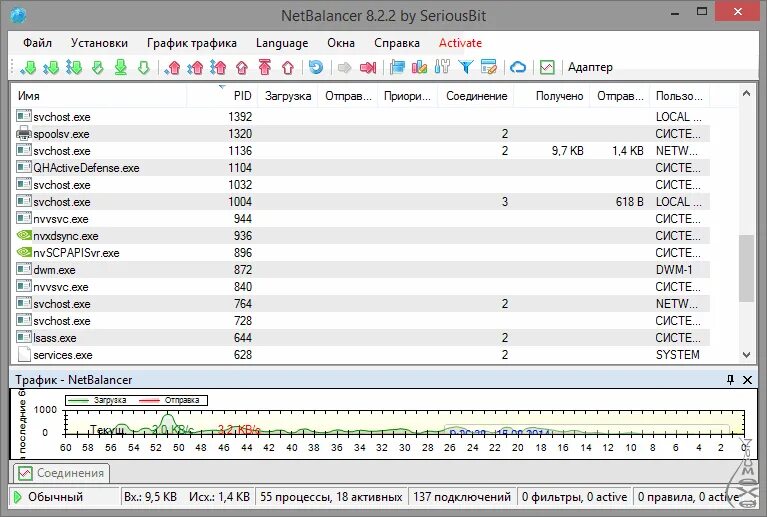
Task: Click the blue circular reset arrow icon
Action: coord(316,67)
